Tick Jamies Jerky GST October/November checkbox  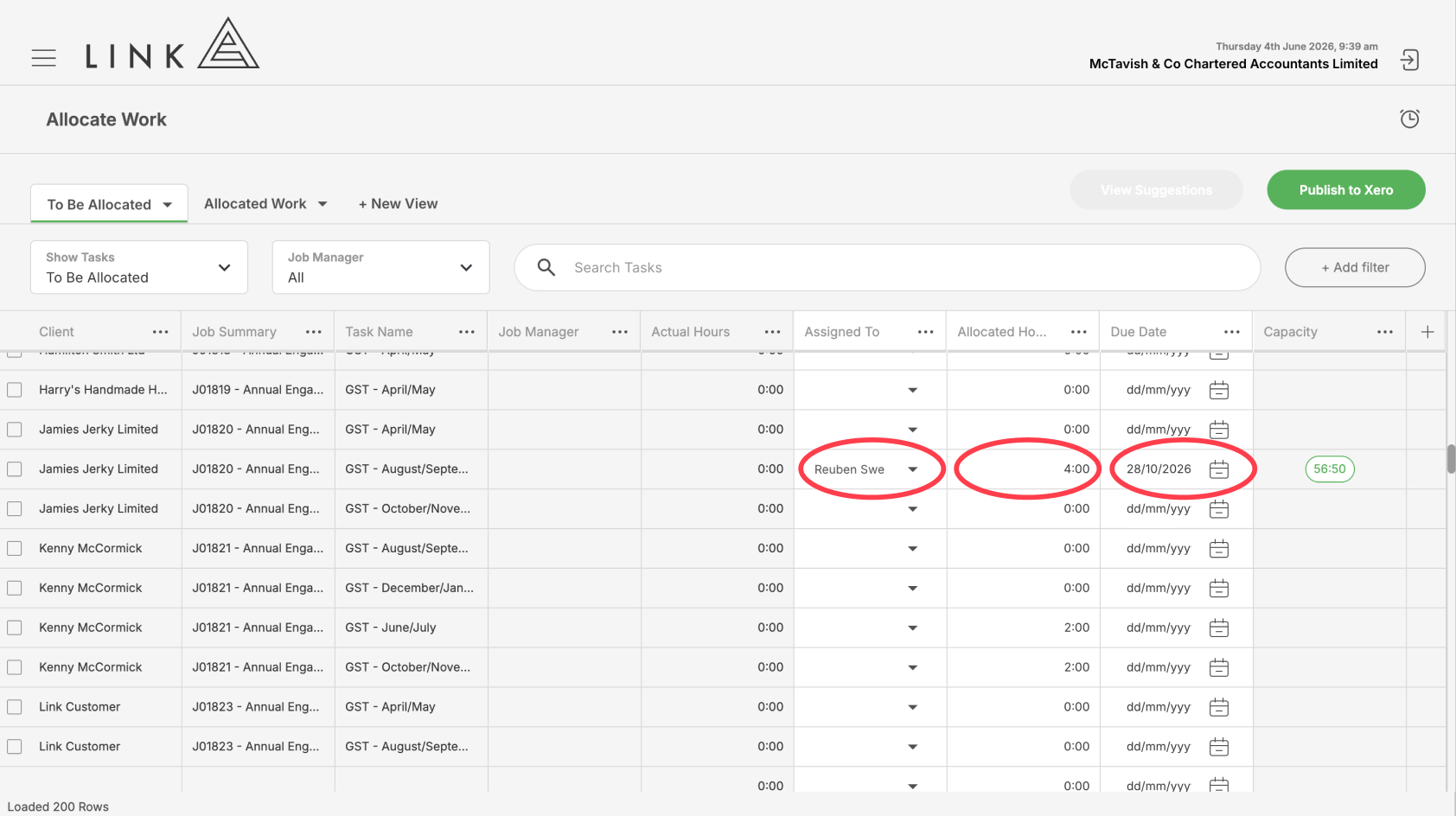tap(15, 509)
